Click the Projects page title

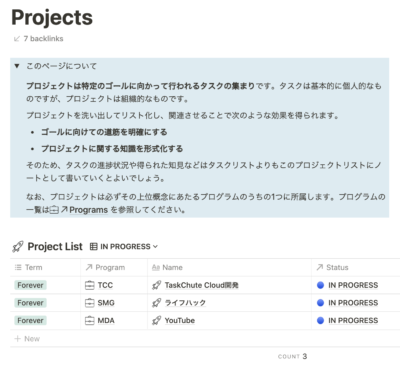tap(52, 18)
